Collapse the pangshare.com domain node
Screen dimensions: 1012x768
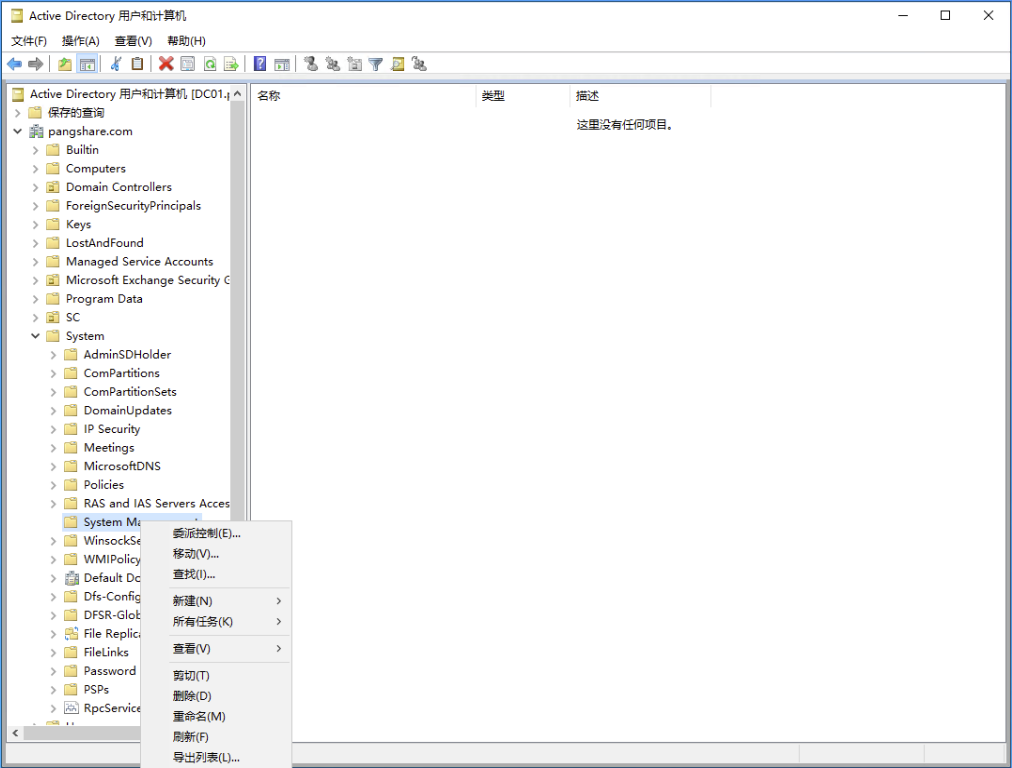pyautogui.click(x=17, y=131)
